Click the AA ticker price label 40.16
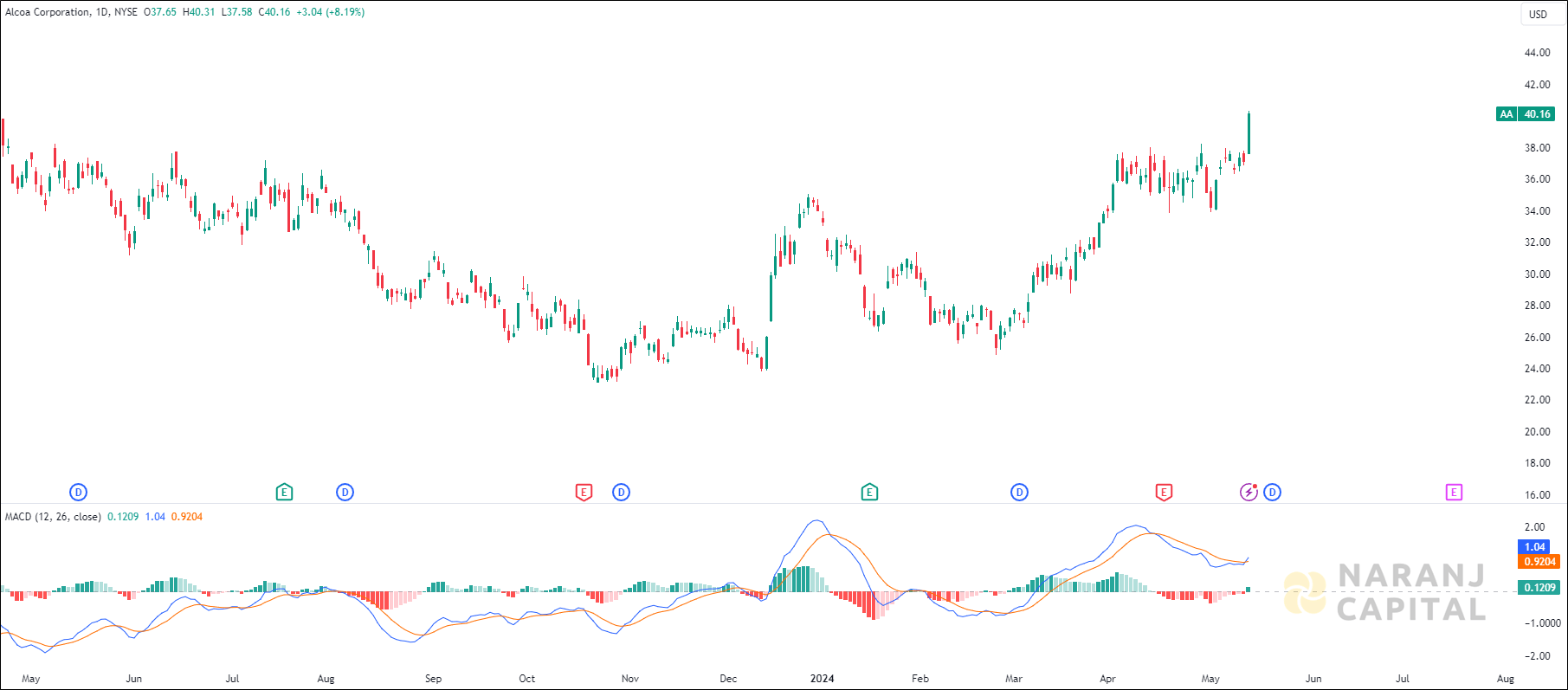Image resolution: width=1568 pixels, height=690 pixels. (1526, 114)
